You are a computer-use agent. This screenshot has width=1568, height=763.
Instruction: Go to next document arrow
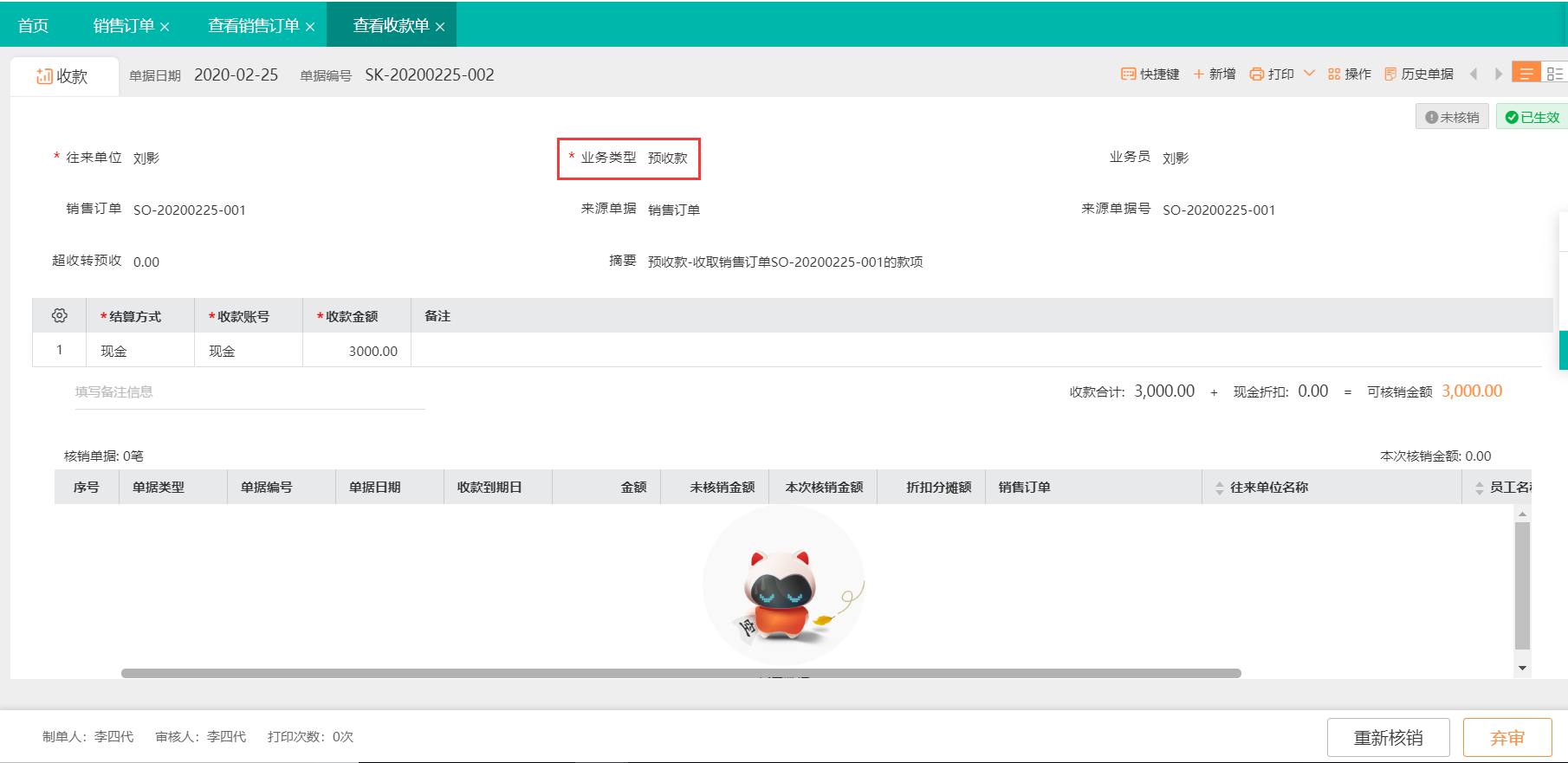tap(1498, 74)
